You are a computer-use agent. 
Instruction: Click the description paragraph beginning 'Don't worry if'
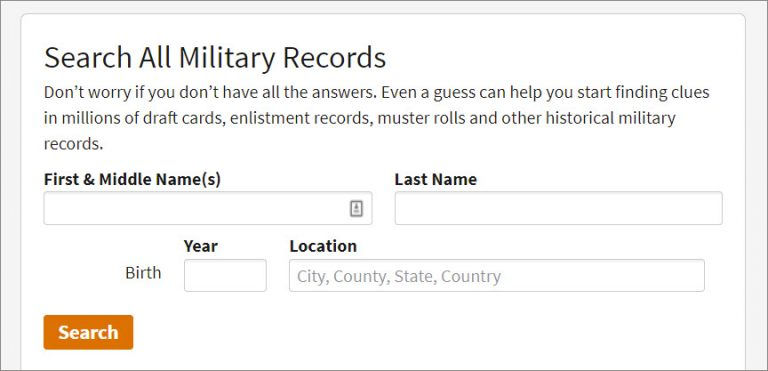tap(377, 118)
